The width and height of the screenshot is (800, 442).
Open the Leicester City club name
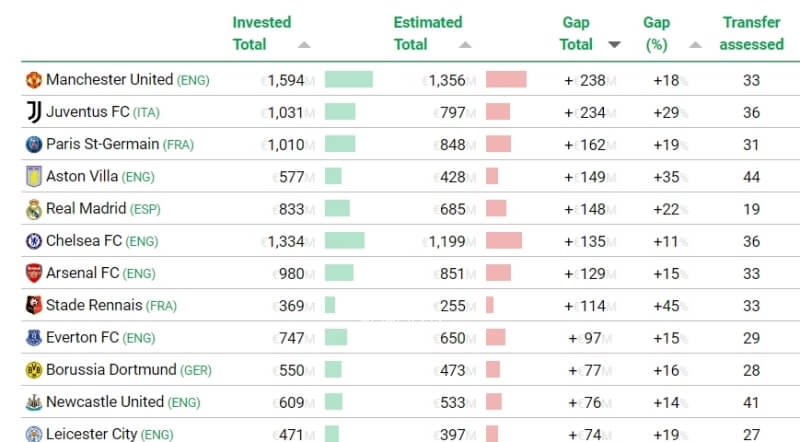pyautogui.click(x=93, y=434)
